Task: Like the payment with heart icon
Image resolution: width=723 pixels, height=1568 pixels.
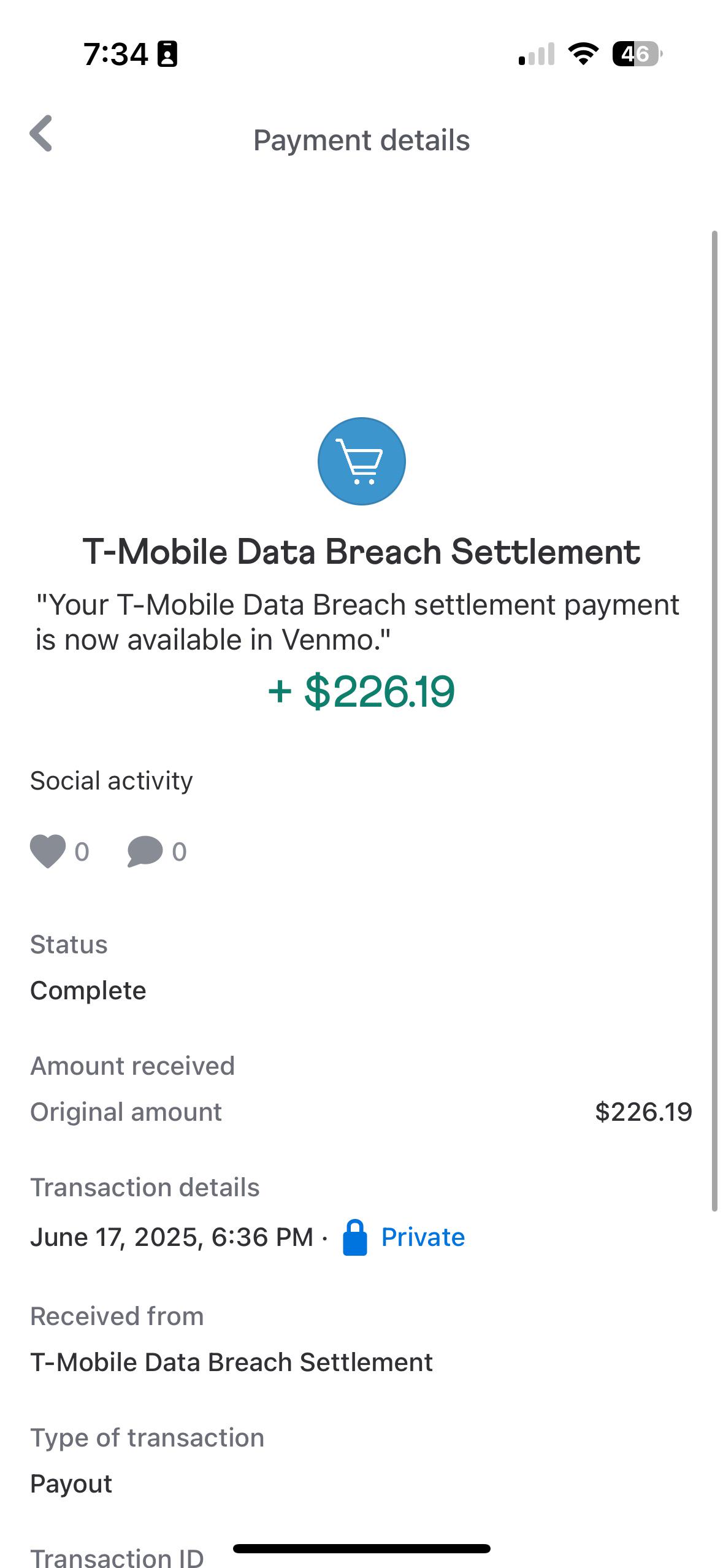Action: tap(48, 851)
